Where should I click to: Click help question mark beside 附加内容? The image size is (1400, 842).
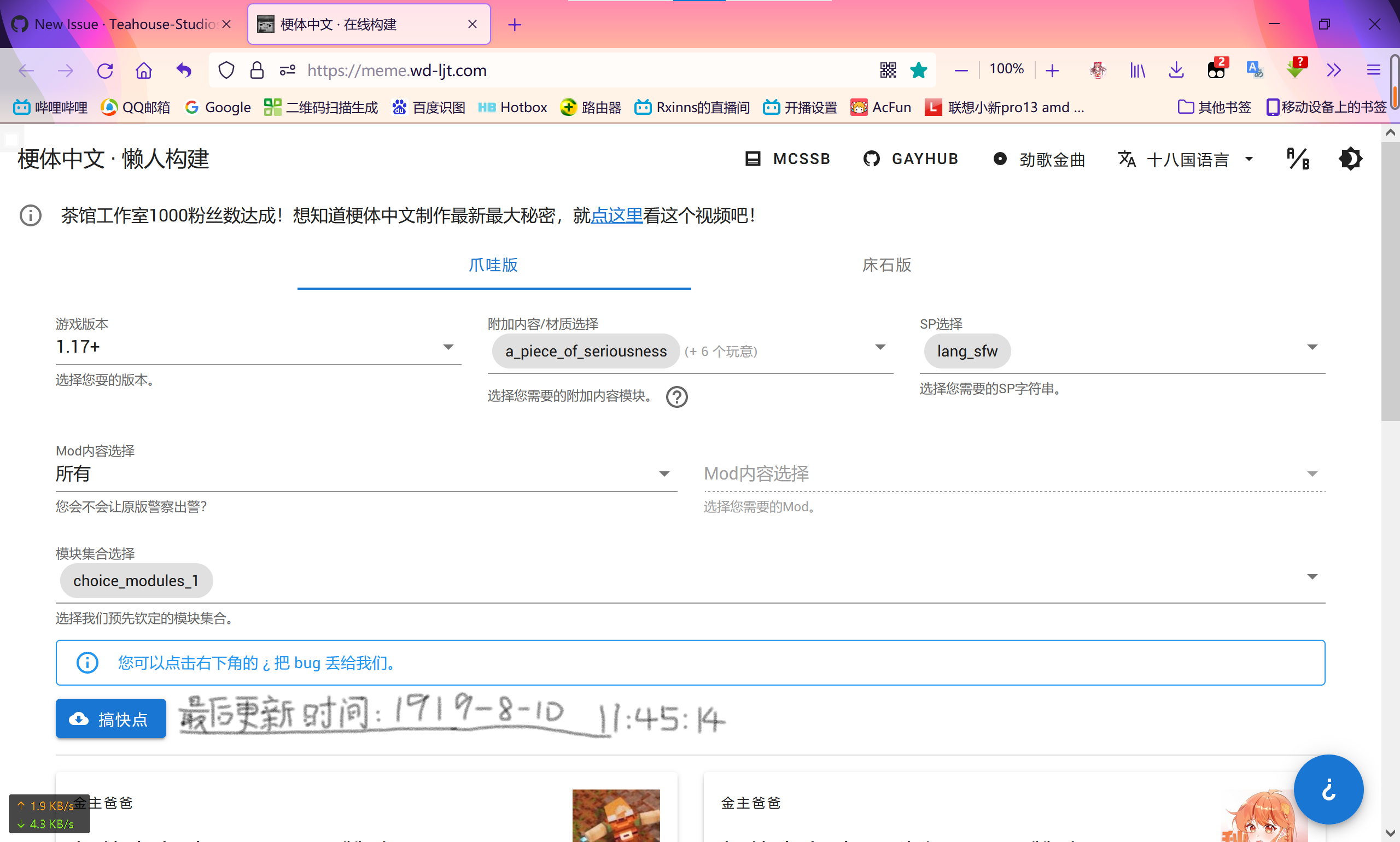pyautogui.click(x=676, y=396)
